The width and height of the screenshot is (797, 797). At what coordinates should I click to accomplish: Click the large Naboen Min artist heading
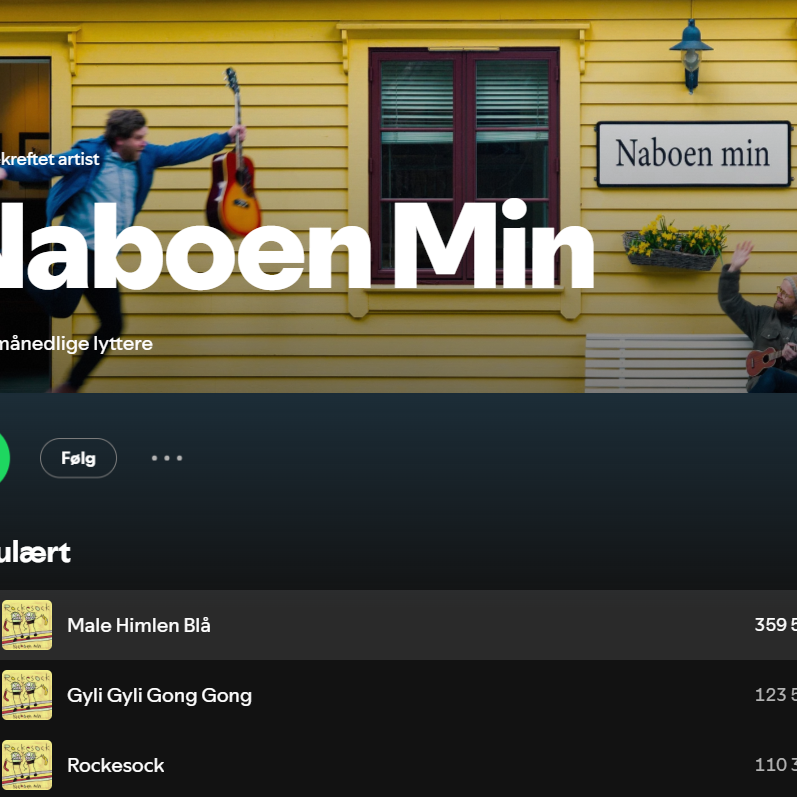click(x=296, y=246)
